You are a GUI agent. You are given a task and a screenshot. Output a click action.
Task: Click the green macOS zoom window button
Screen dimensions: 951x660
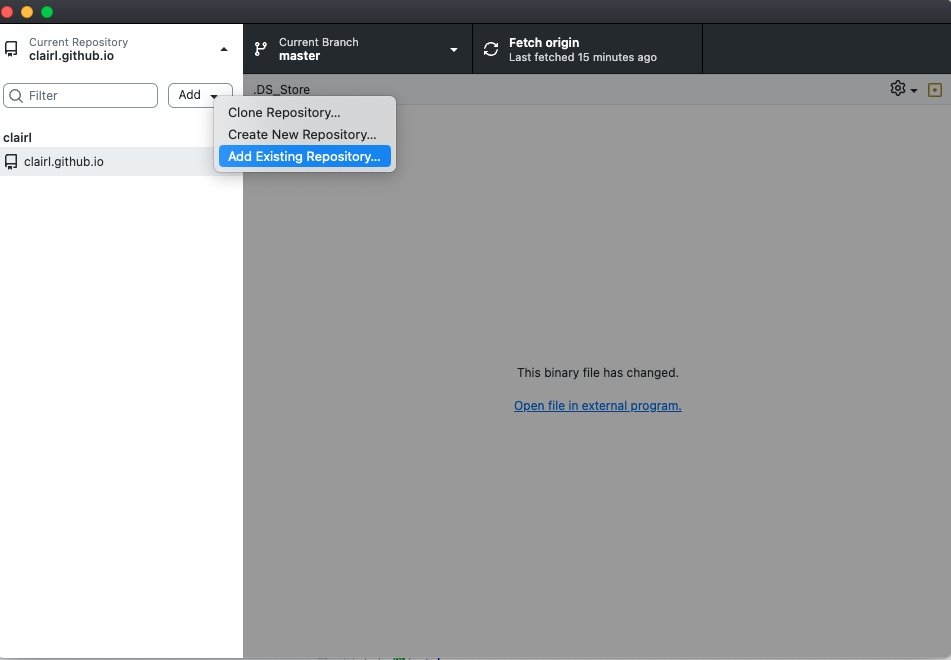(x=47, y=12)
